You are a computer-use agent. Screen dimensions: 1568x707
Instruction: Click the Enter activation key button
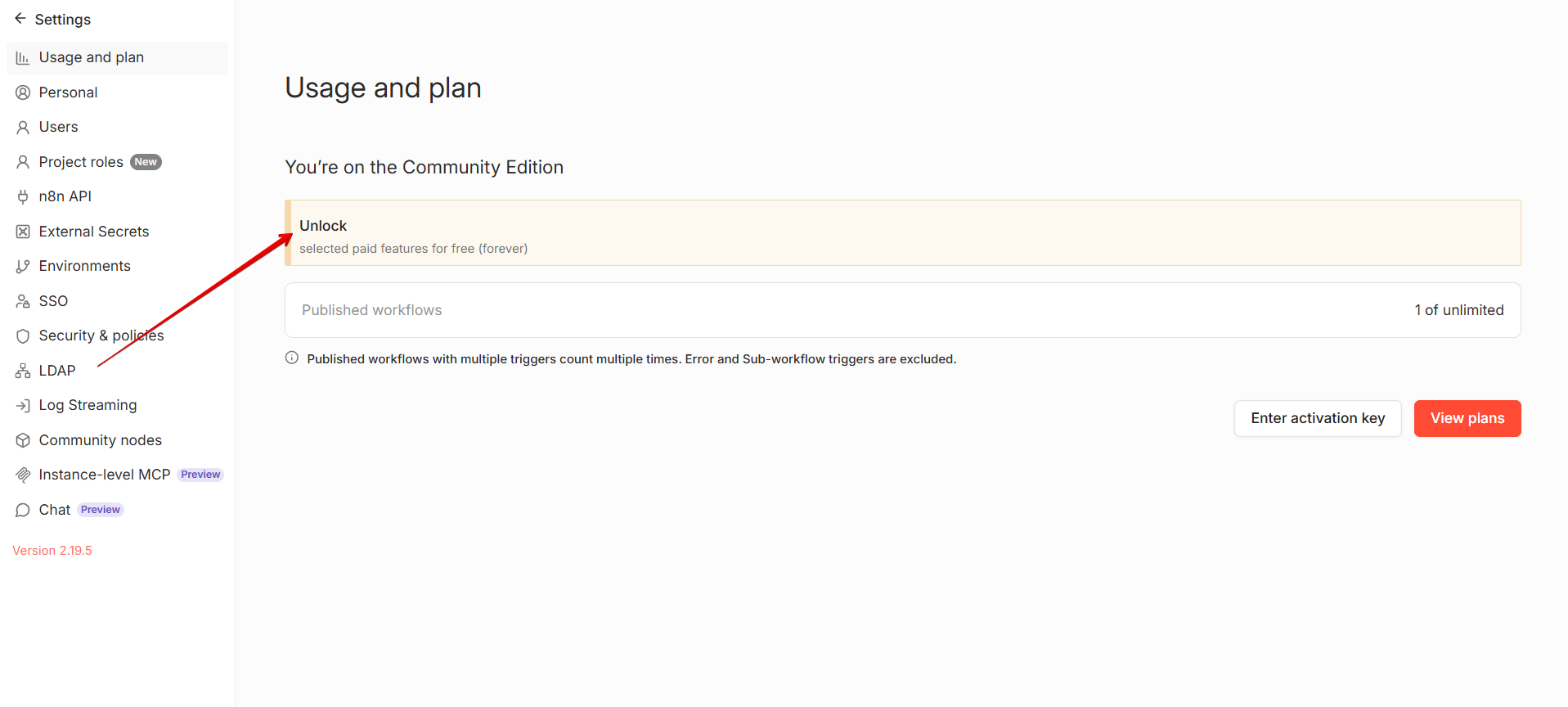pyautogui.click(x=1318, y=418)
